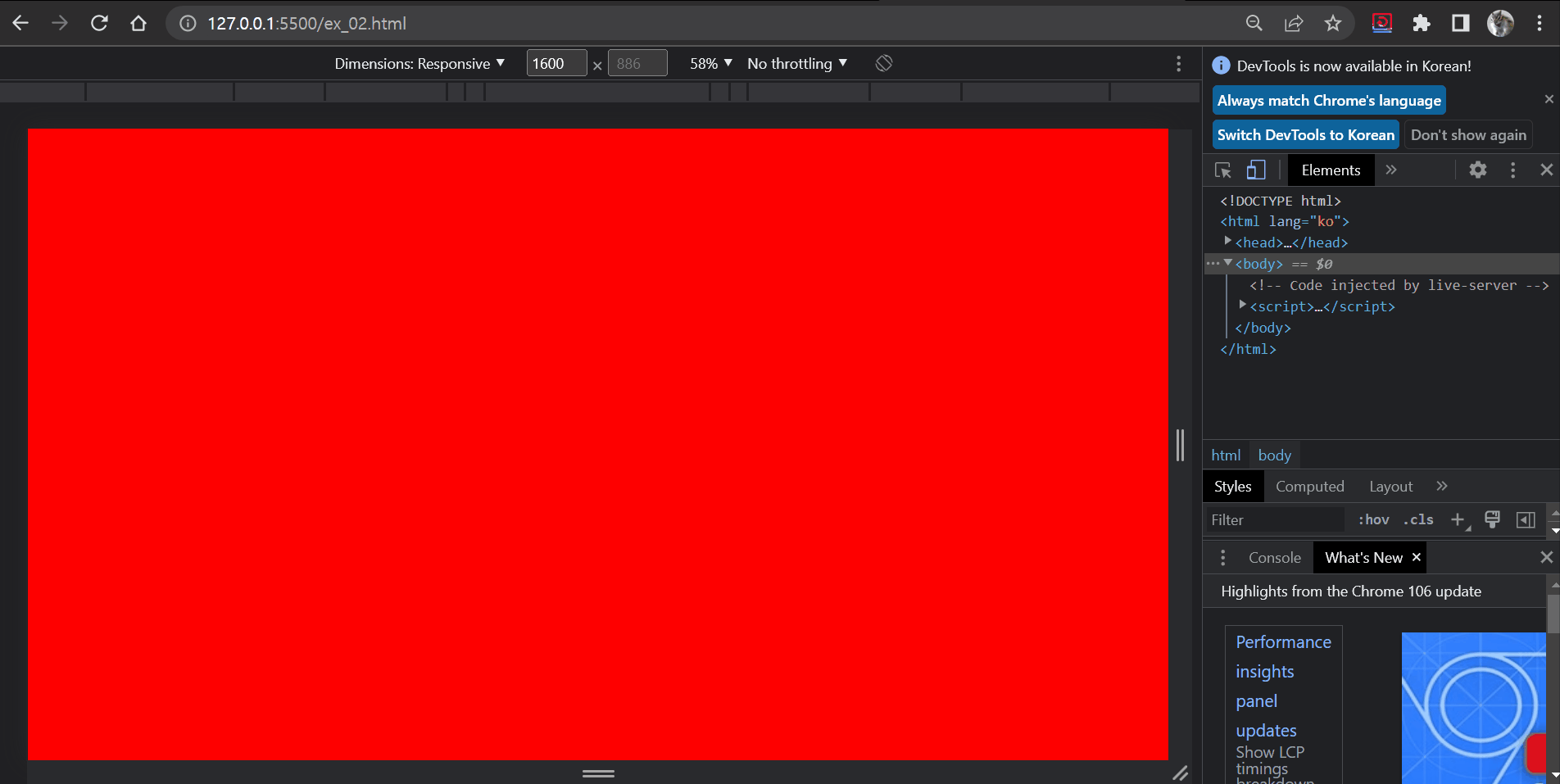View site information icon in address bar
The width and height of the screenshot is (1560, 784).
click(x=188, y=24)
